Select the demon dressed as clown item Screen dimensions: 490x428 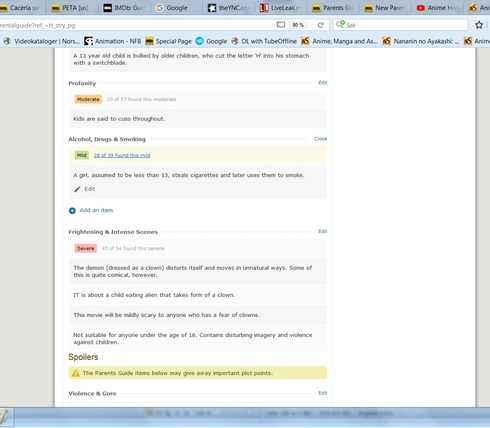point(198,271)
